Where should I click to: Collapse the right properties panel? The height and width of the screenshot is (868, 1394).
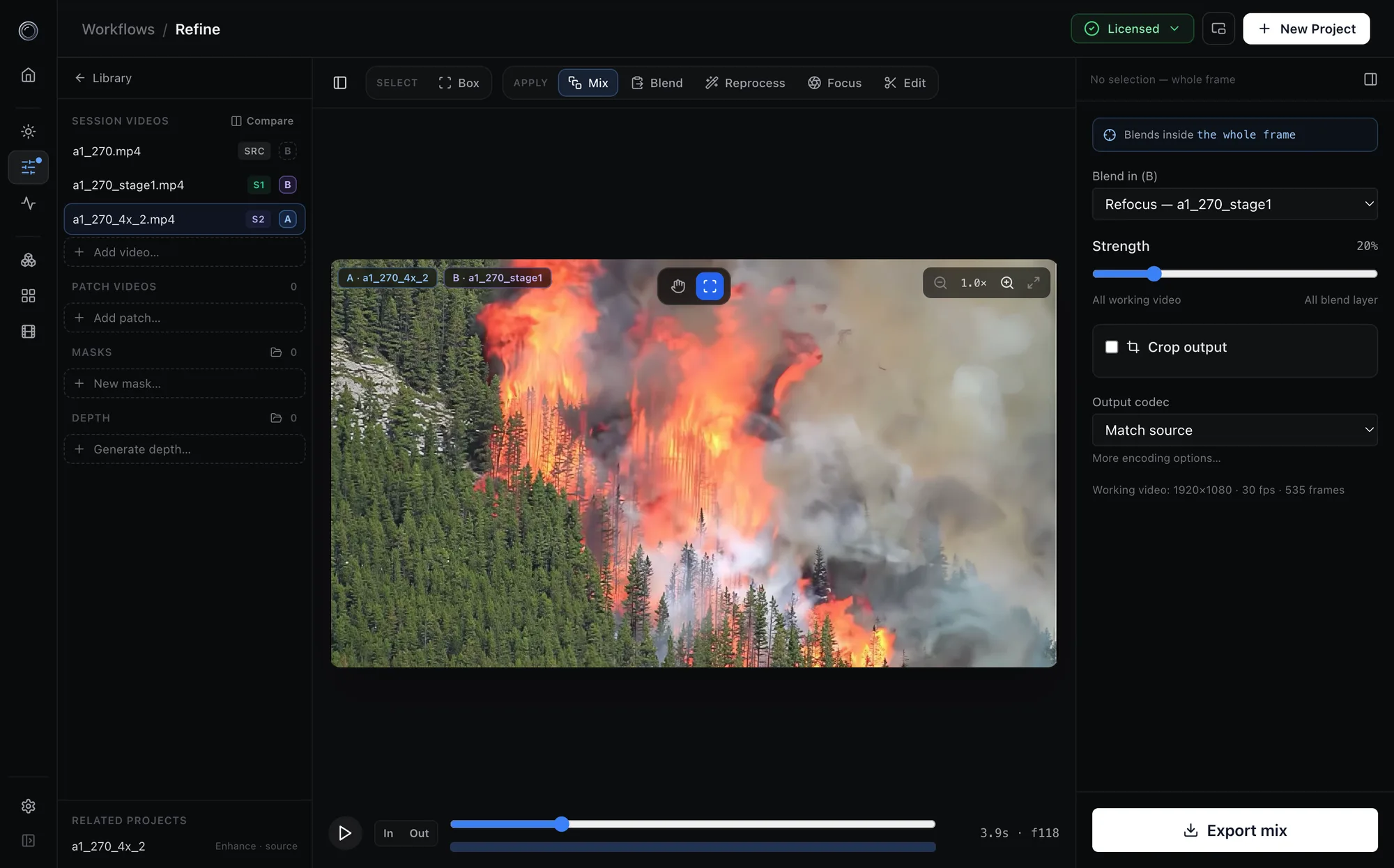1370,79
